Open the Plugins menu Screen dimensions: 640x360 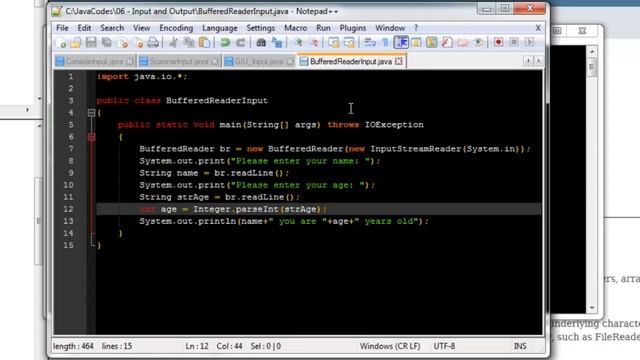[353, 28]
